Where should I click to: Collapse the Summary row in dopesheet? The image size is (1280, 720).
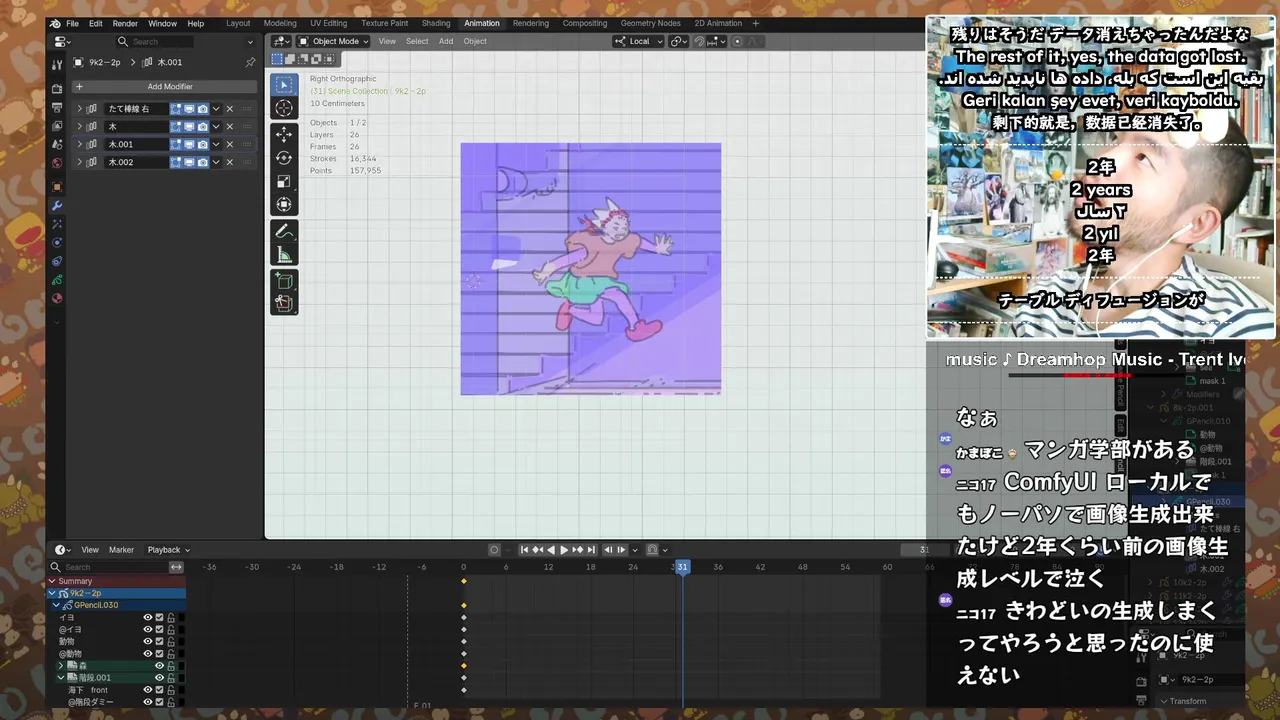tap(53, 581)
